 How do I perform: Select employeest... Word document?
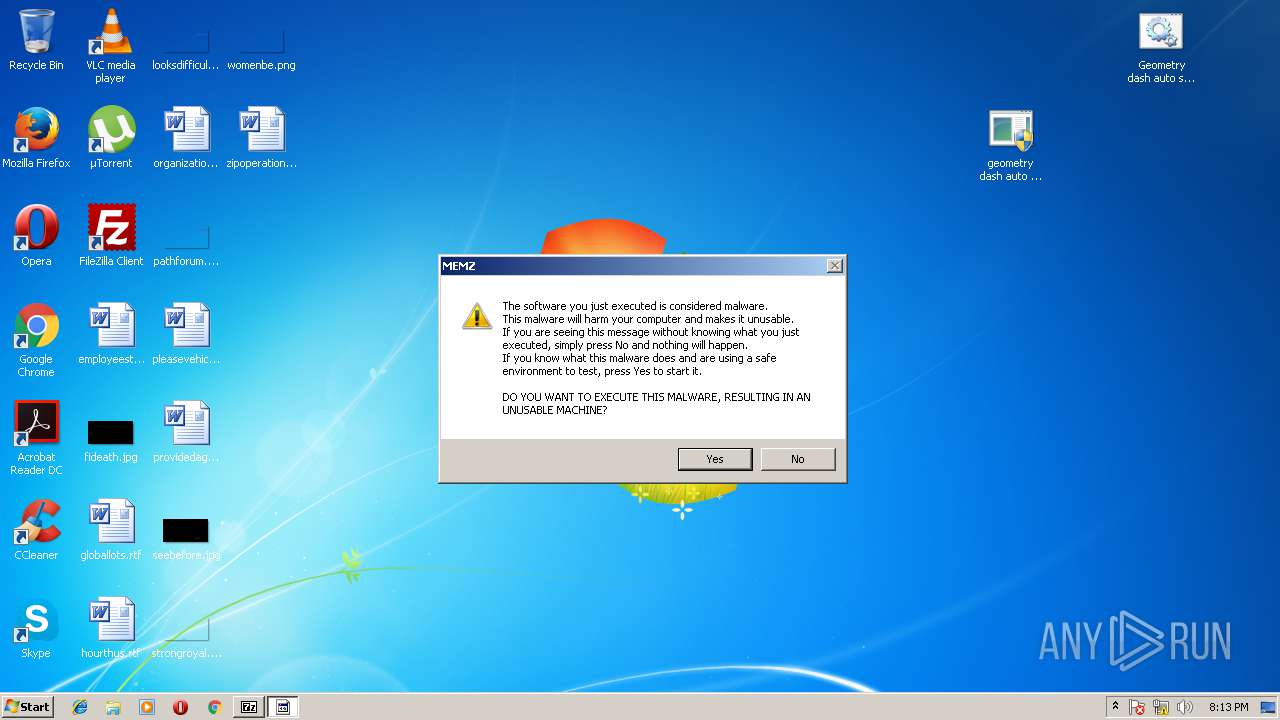tap(110, 334)
